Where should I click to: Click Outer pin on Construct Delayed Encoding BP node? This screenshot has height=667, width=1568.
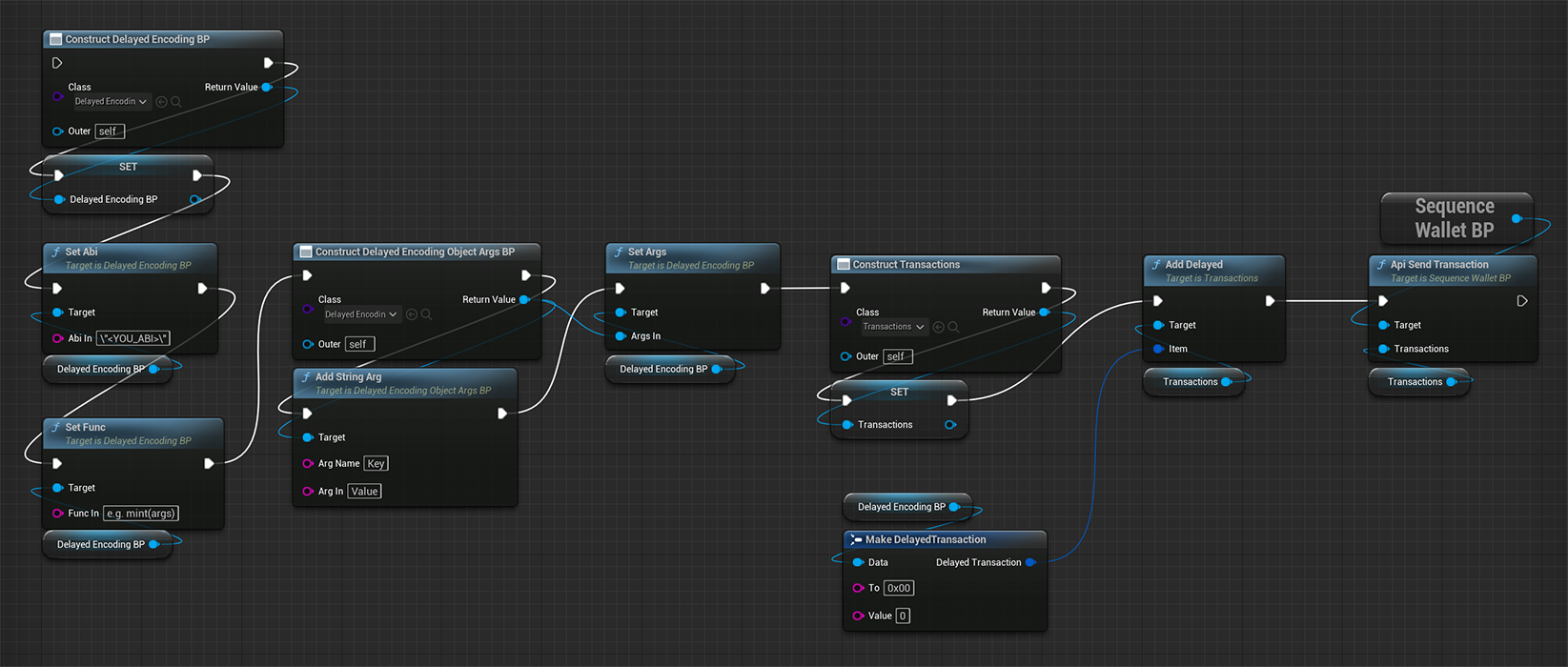point(58,131)
